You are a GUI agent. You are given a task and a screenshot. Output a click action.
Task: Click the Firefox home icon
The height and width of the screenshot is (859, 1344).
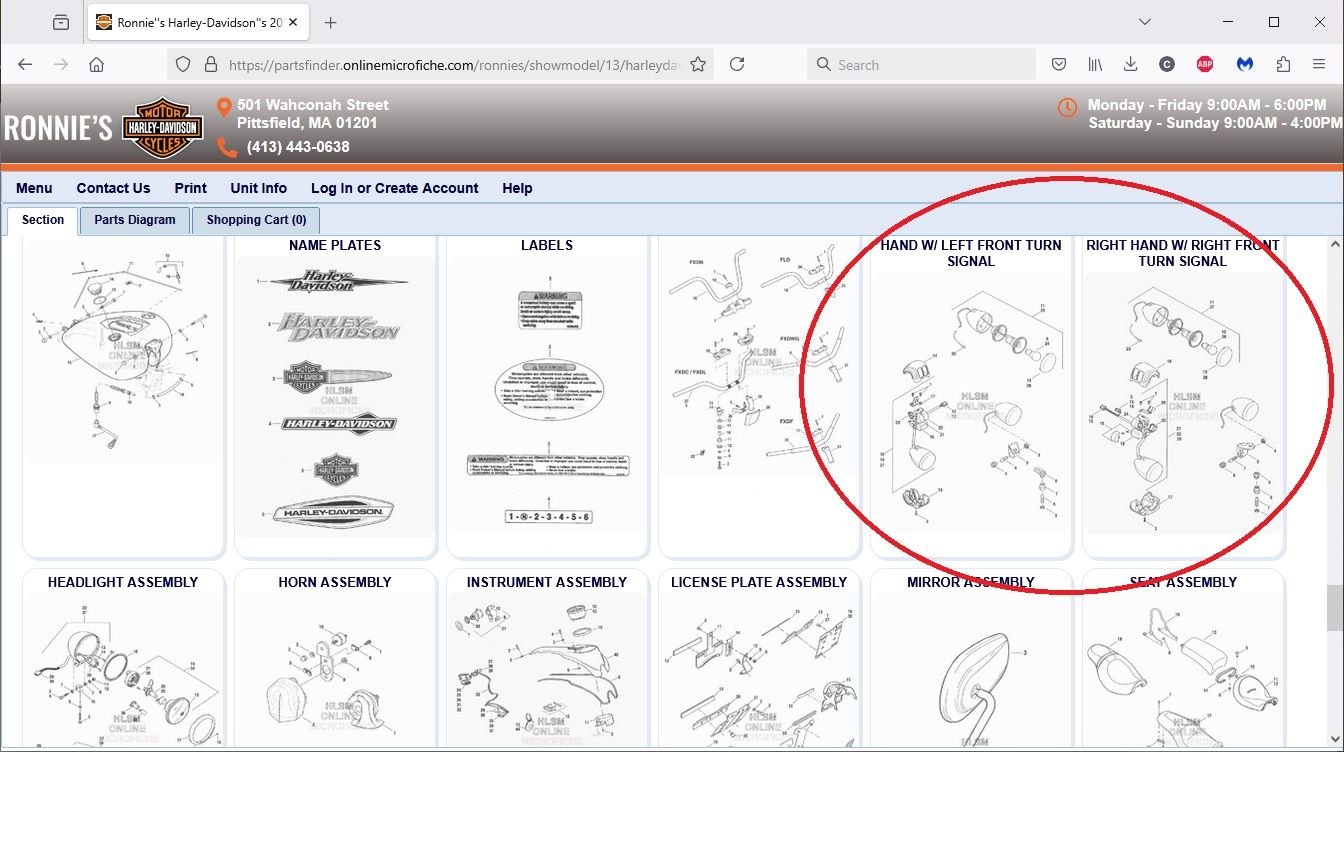(x=96, y=64)
